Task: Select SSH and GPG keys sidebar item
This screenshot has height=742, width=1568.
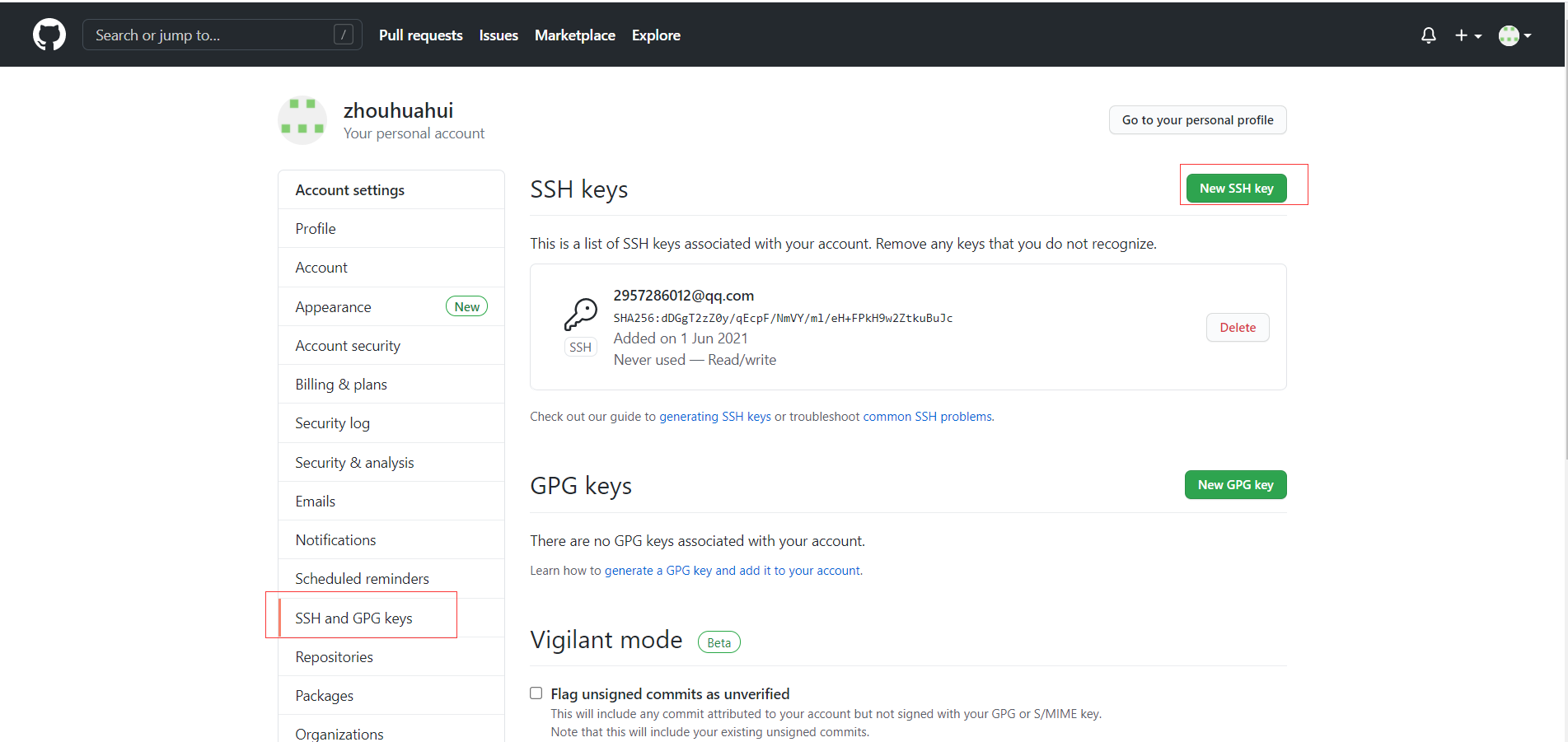Action: point(353,618)
